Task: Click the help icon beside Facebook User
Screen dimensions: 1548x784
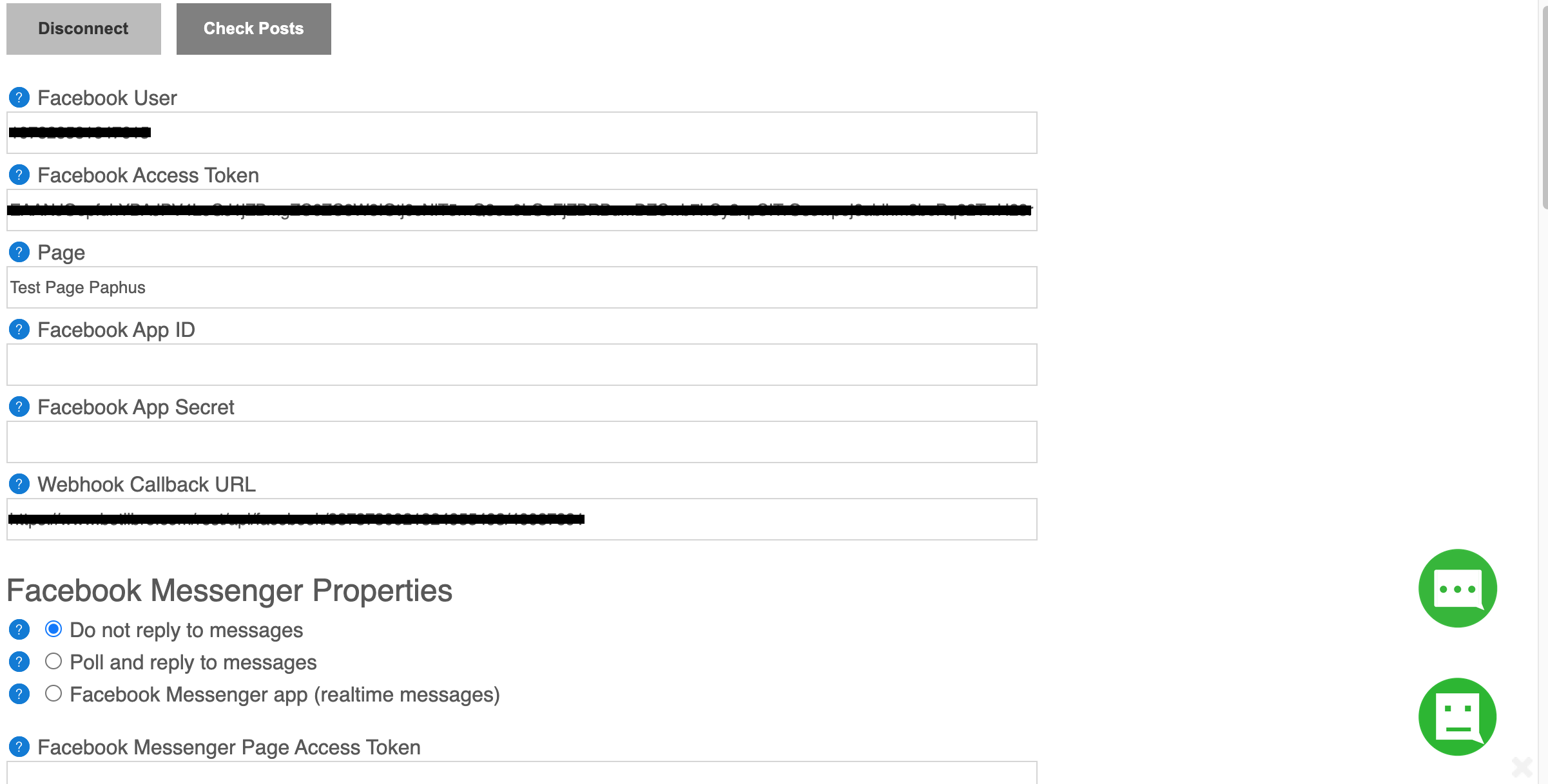Action: tap(19, 97)
